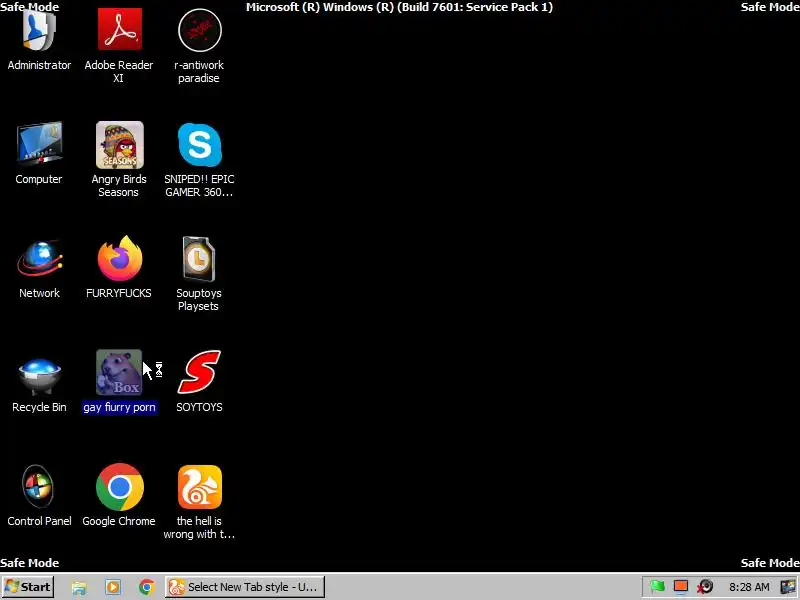
Task: Open the Start menu
Action: pyautogui.click(x=28, y=587)
